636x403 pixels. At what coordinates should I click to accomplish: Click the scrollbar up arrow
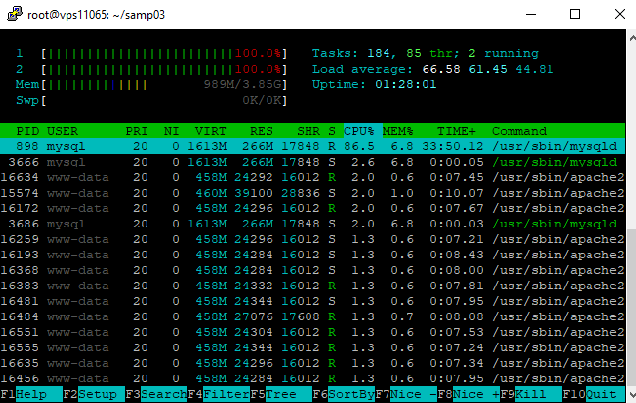click(627, 39)
